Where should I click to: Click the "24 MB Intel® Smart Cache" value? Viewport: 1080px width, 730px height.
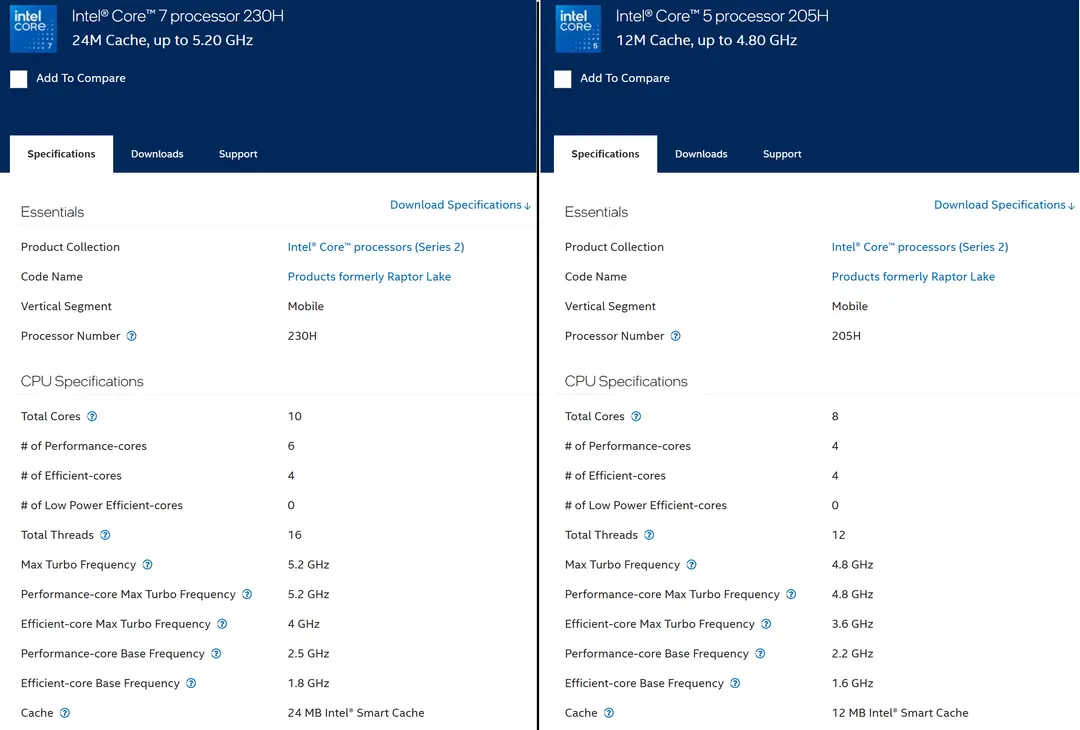[356, 713]
